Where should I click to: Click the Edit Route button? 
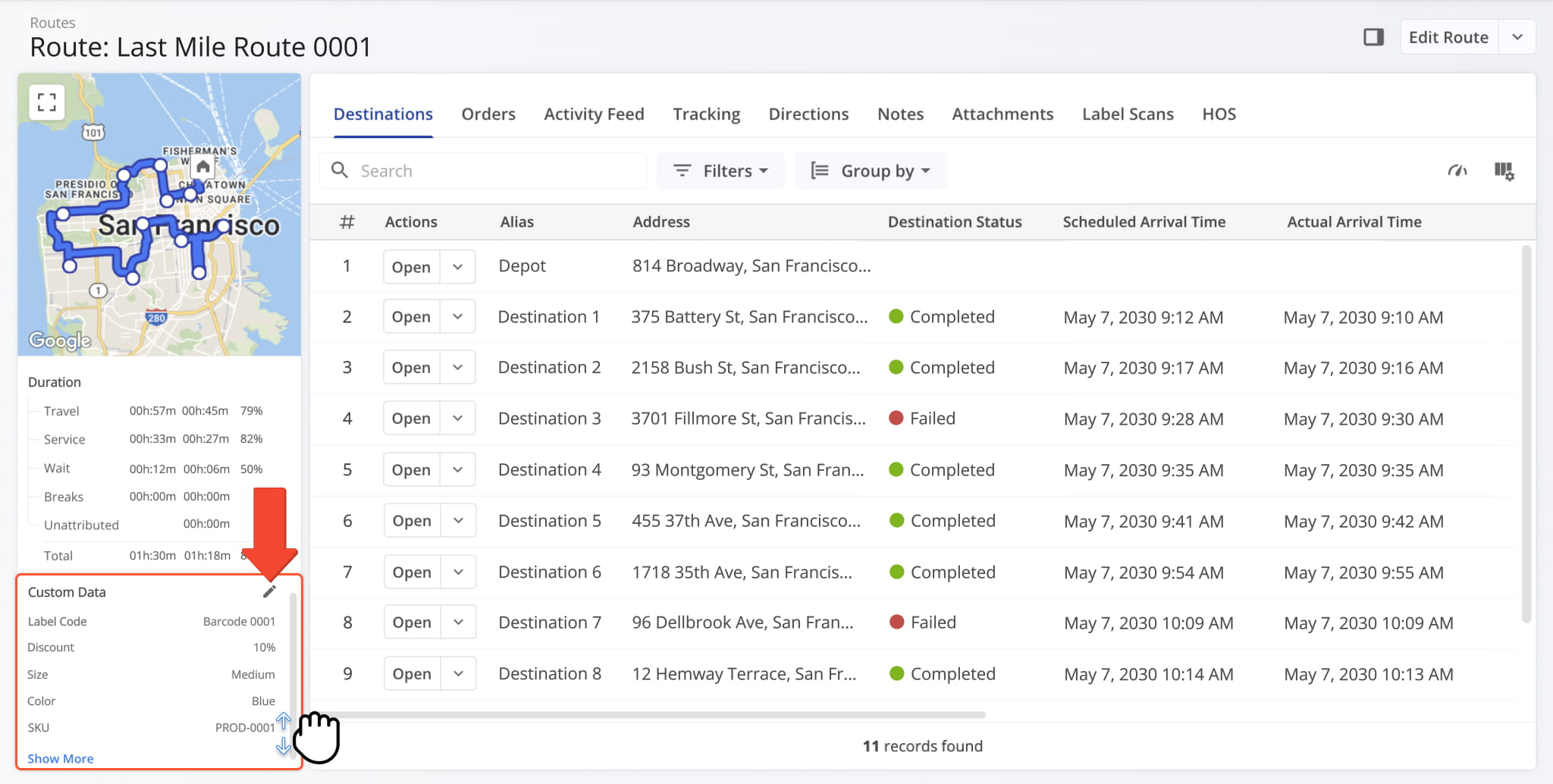coord(1448,37)
